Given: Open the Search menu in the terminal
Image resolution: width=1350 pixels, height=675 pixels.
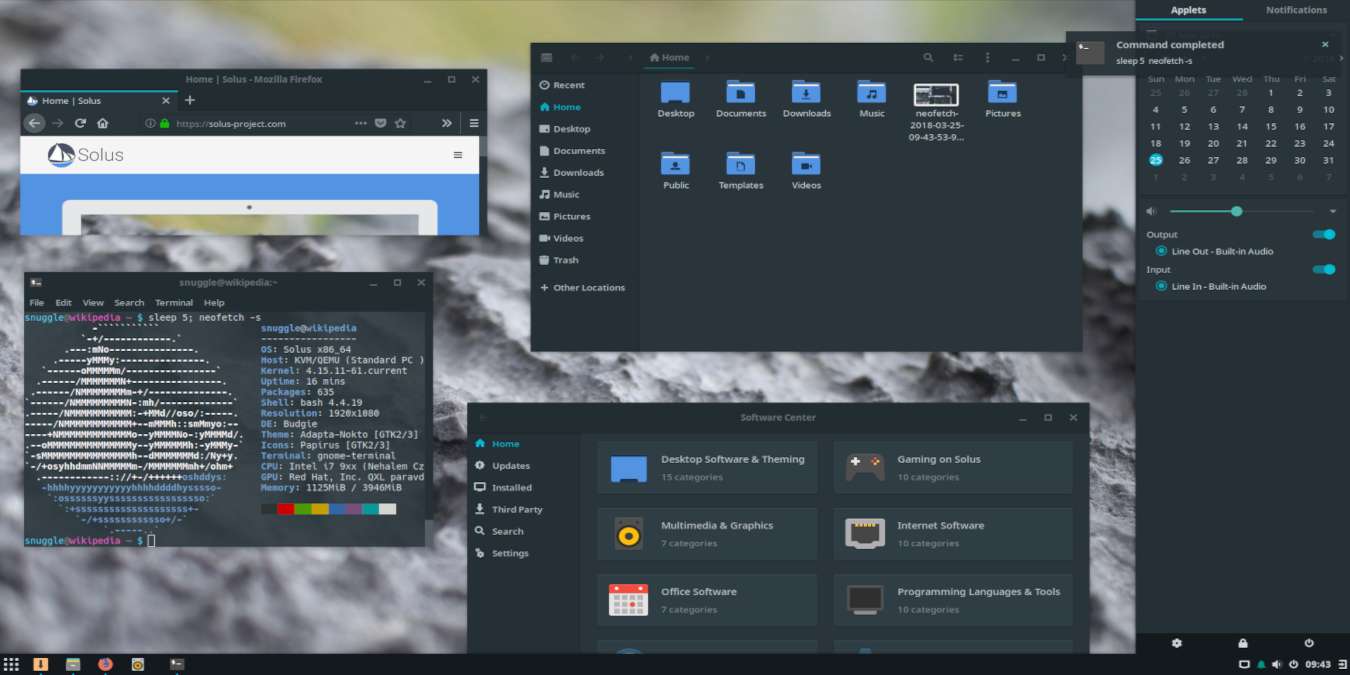Looking at the screenshot, I should [x=129, y=302].
